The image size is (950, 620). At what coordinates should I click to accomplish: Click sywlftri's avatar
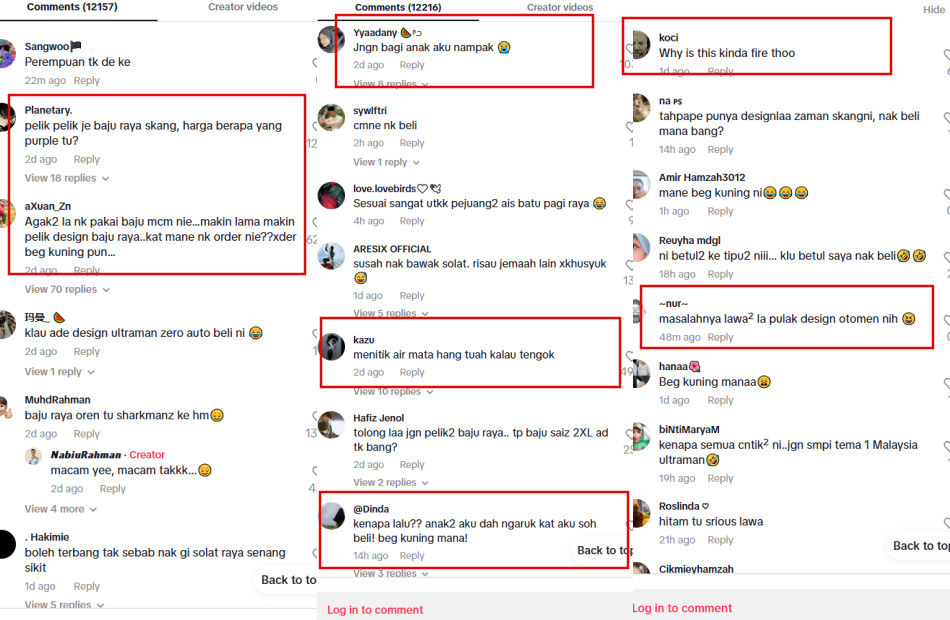coord(331,118)
